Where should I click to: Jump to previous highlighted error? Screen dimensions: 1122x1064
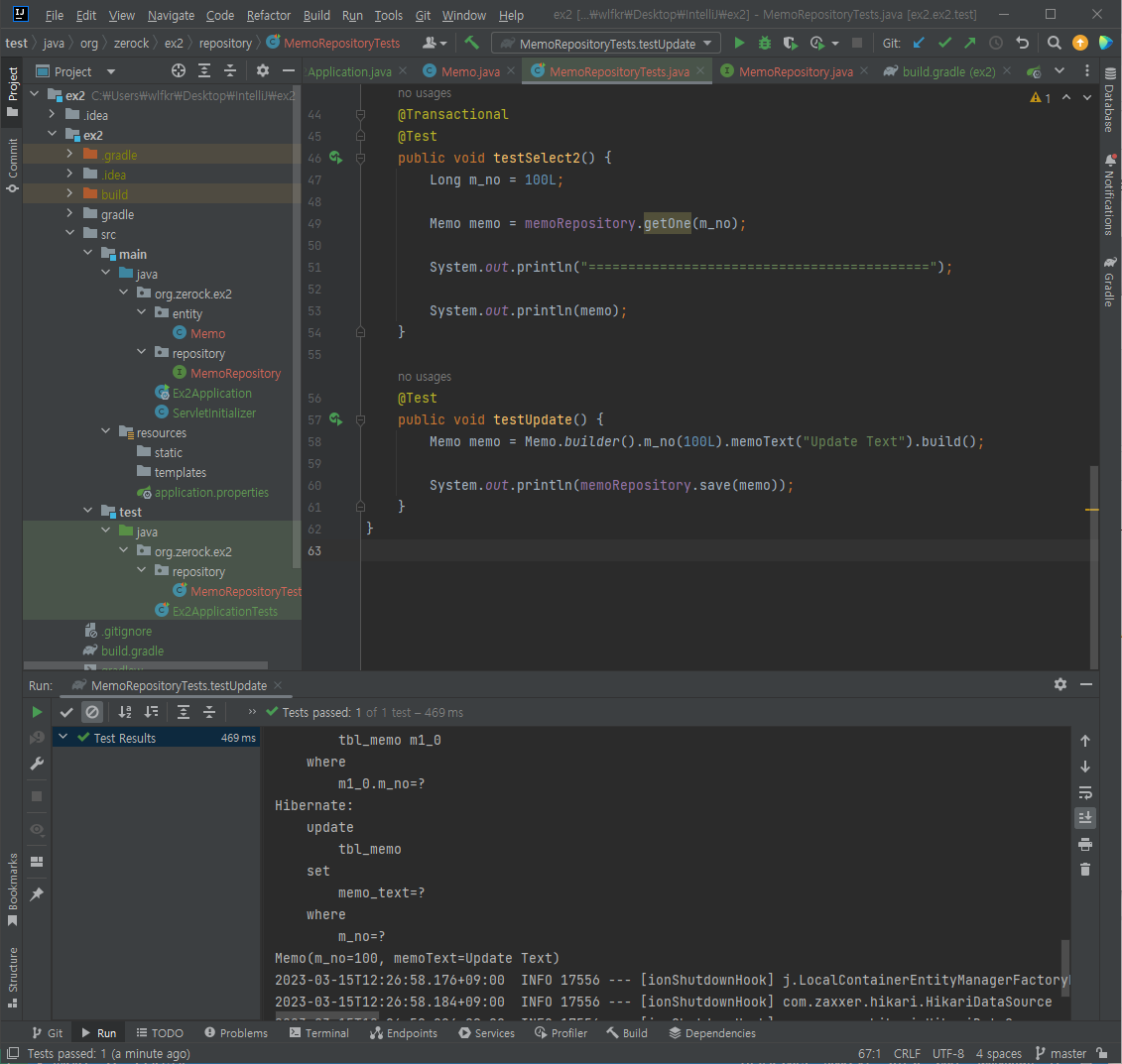[1066, 97]
